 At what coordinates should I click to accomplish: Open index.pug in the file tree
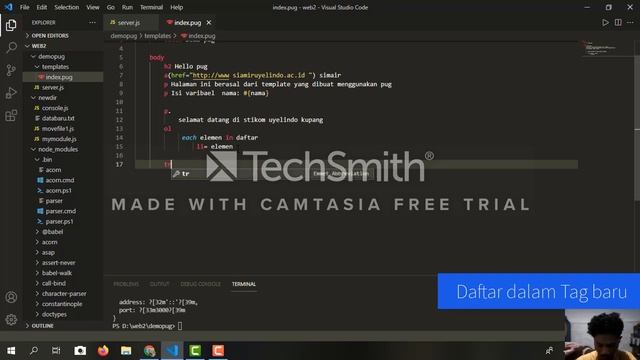tap(63, 77)
